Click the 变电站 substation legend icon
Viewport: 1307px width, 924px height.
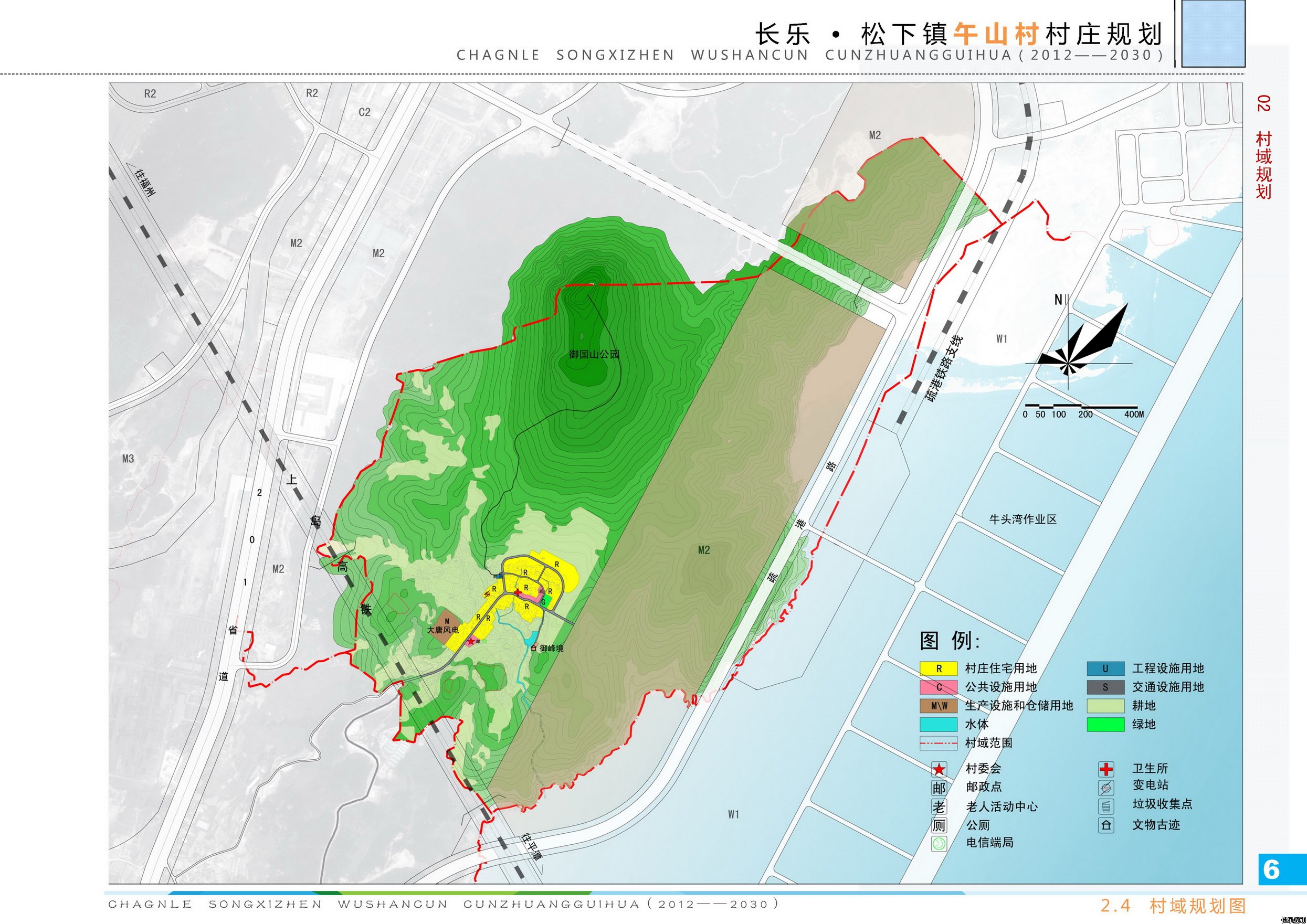(1105, 788)
